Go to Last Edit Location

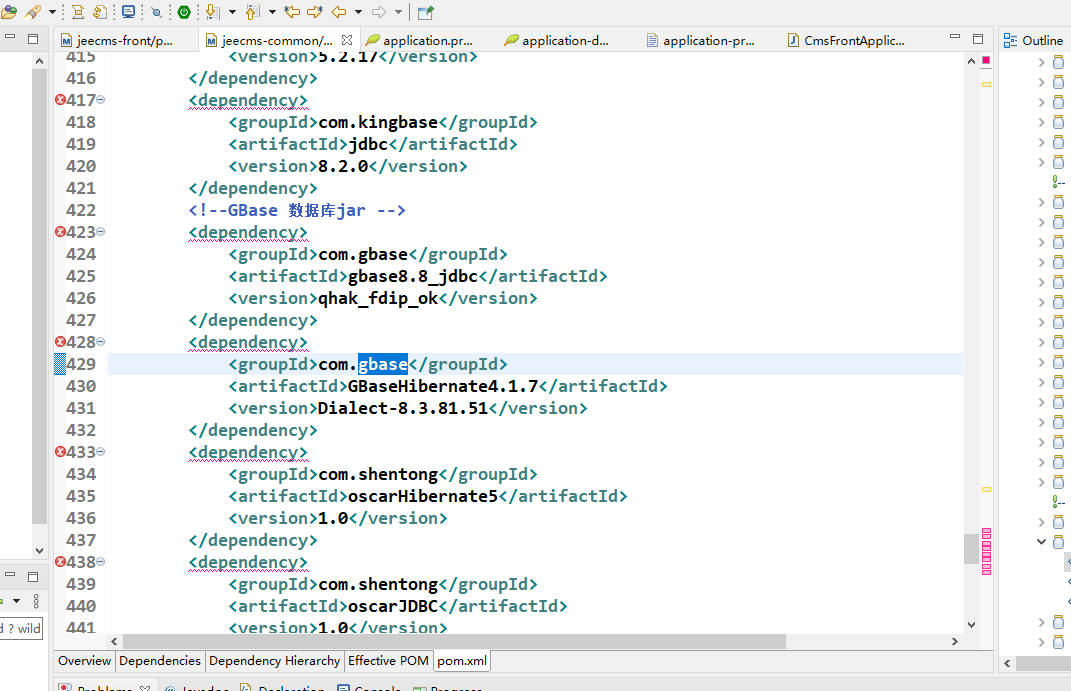(x=292, y=12)
